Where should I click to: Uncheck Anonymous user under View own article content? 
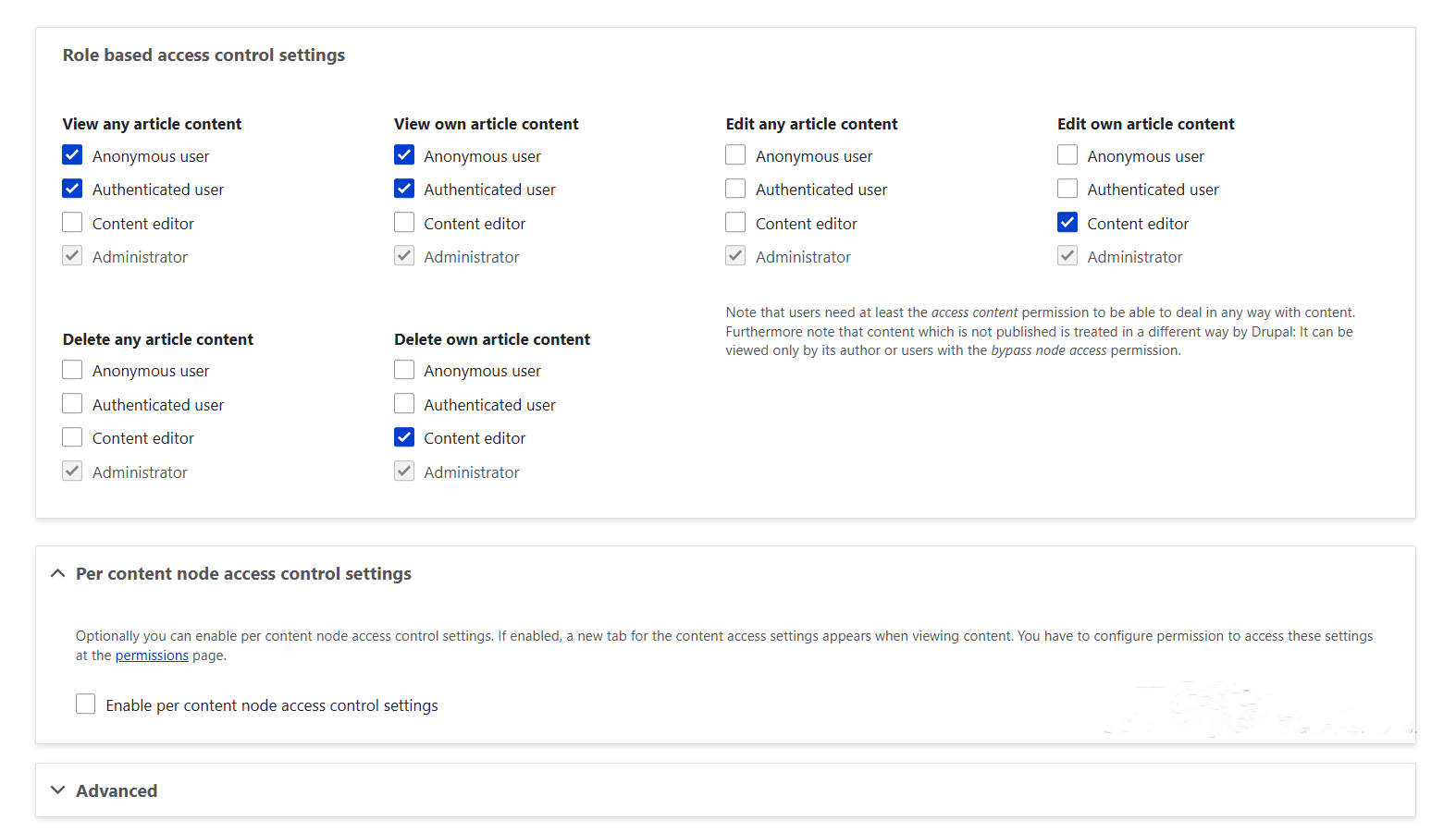(404, 154)
